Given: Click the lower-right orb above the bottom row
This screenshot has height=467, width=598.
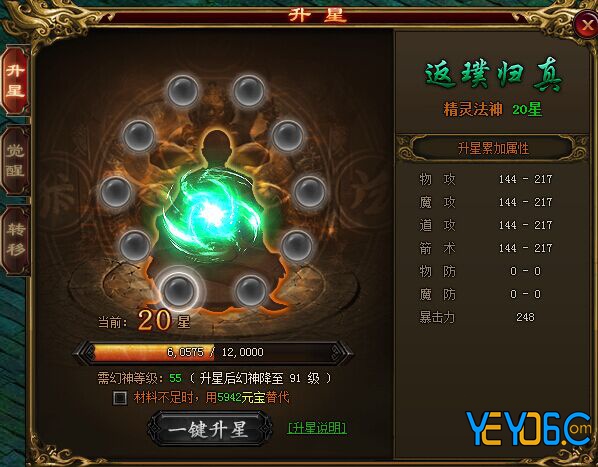Looking at the screenshot, I should click(297, 246).
